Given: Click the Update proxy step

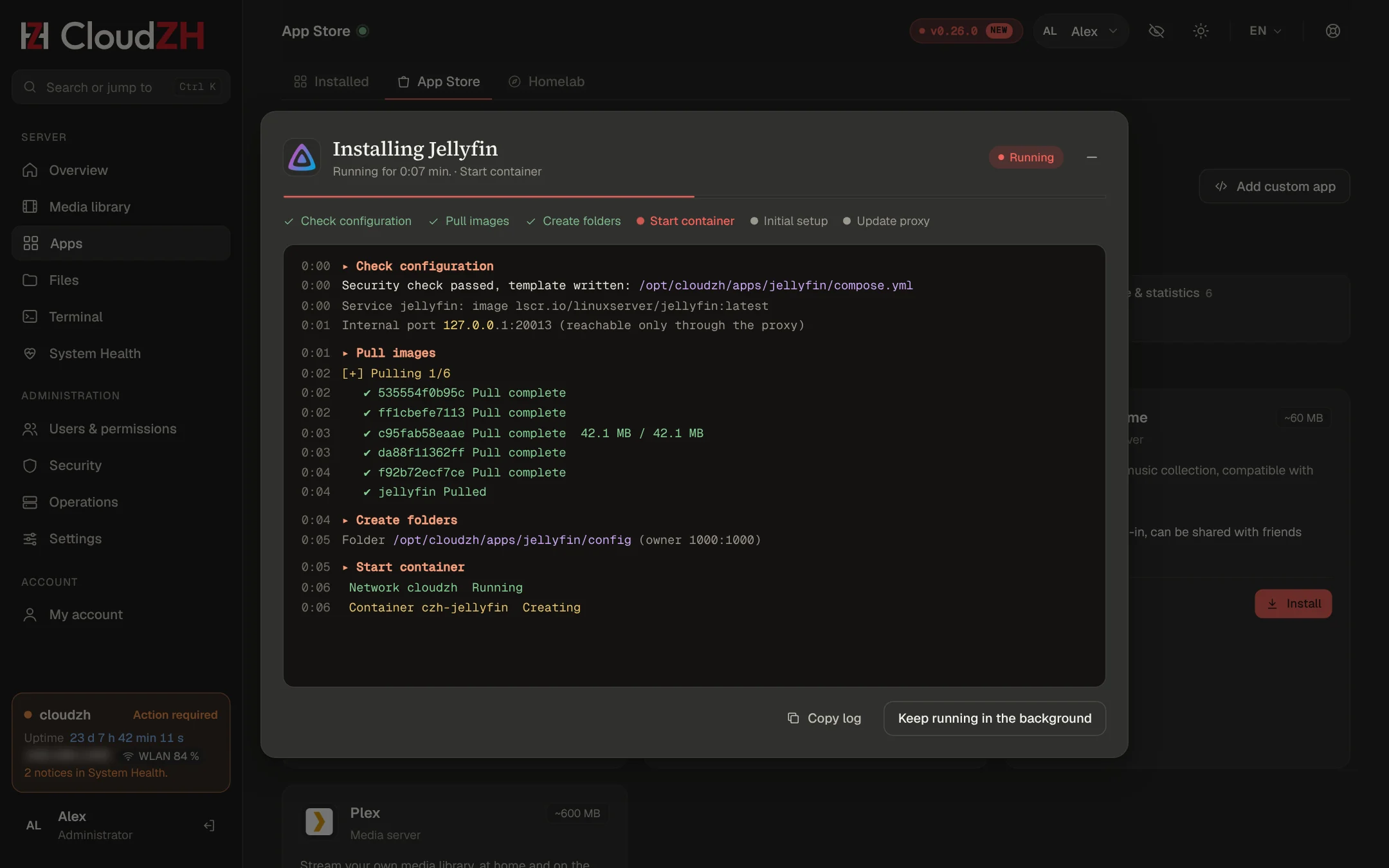Looking at the screenshot, I should (x=886, y=221).
